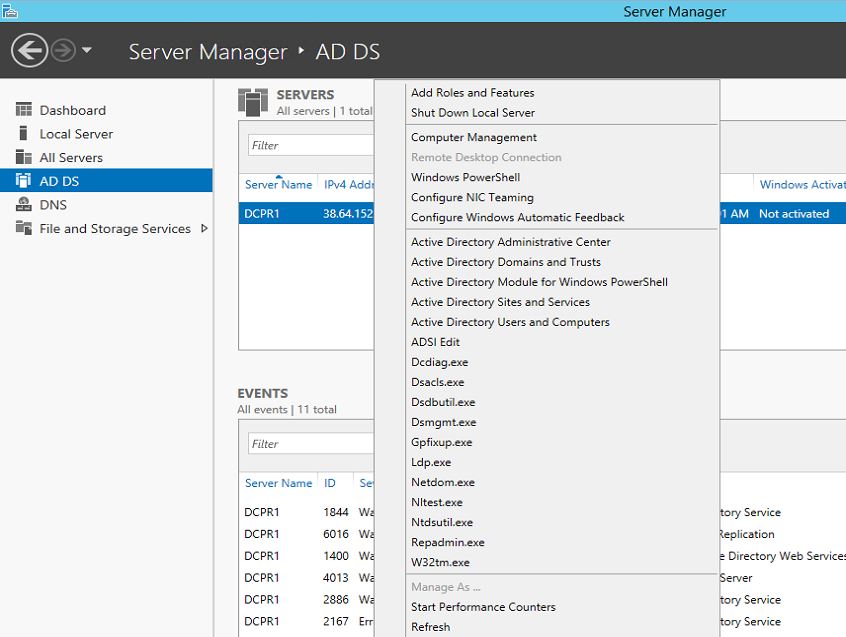Click the servers Filter input field

pyautogui.click(x=310, y=145)
